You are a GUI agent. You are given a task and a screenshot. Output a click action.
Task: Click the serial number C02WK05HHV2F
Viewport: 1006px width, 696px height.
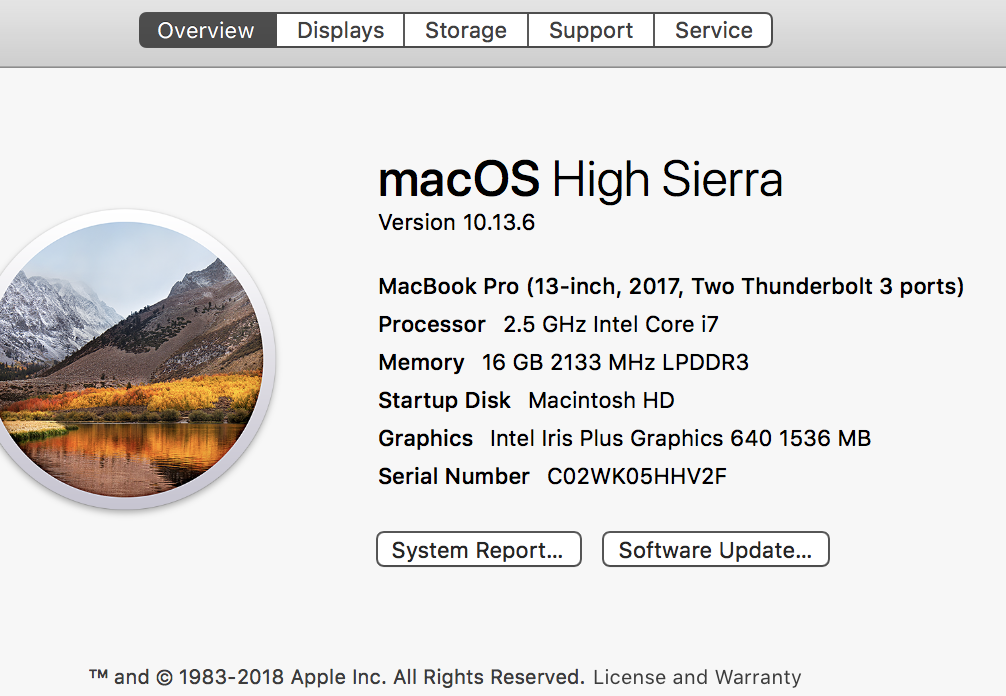636,476
